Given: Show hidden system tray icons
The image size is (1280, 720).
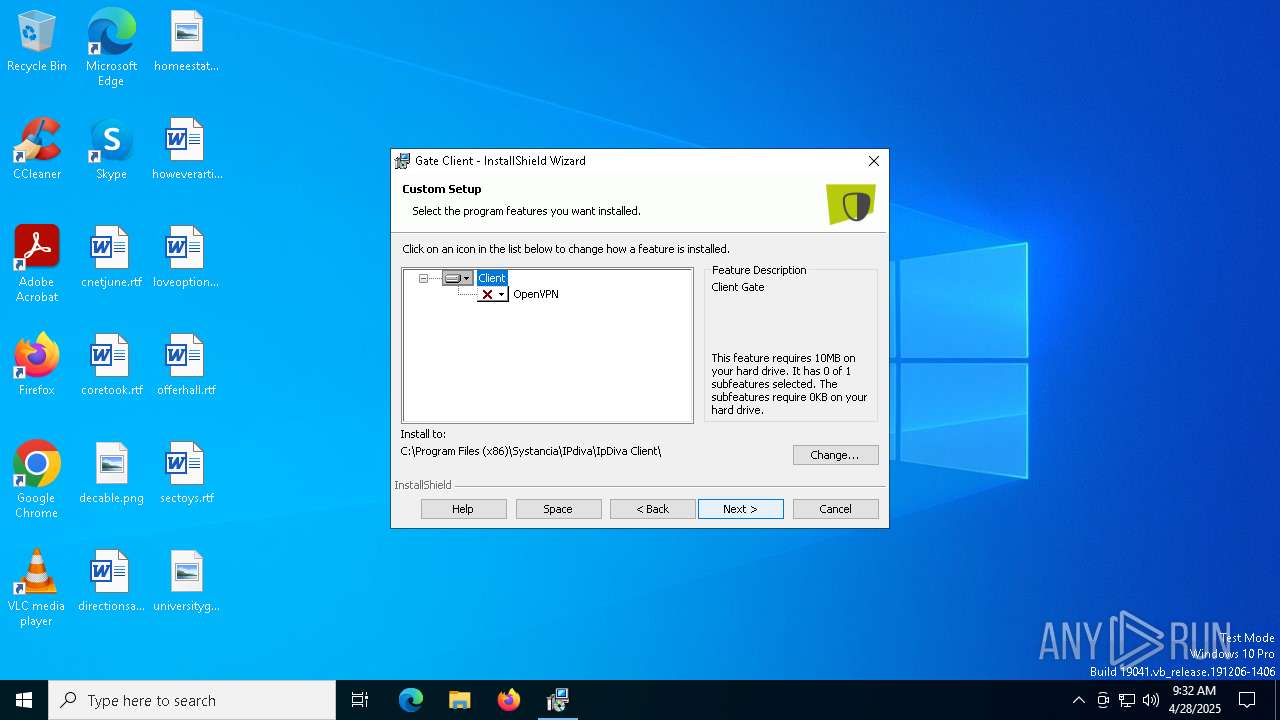Looking at the screenshot, I should pyautogui.click(x=1078, y=700).
